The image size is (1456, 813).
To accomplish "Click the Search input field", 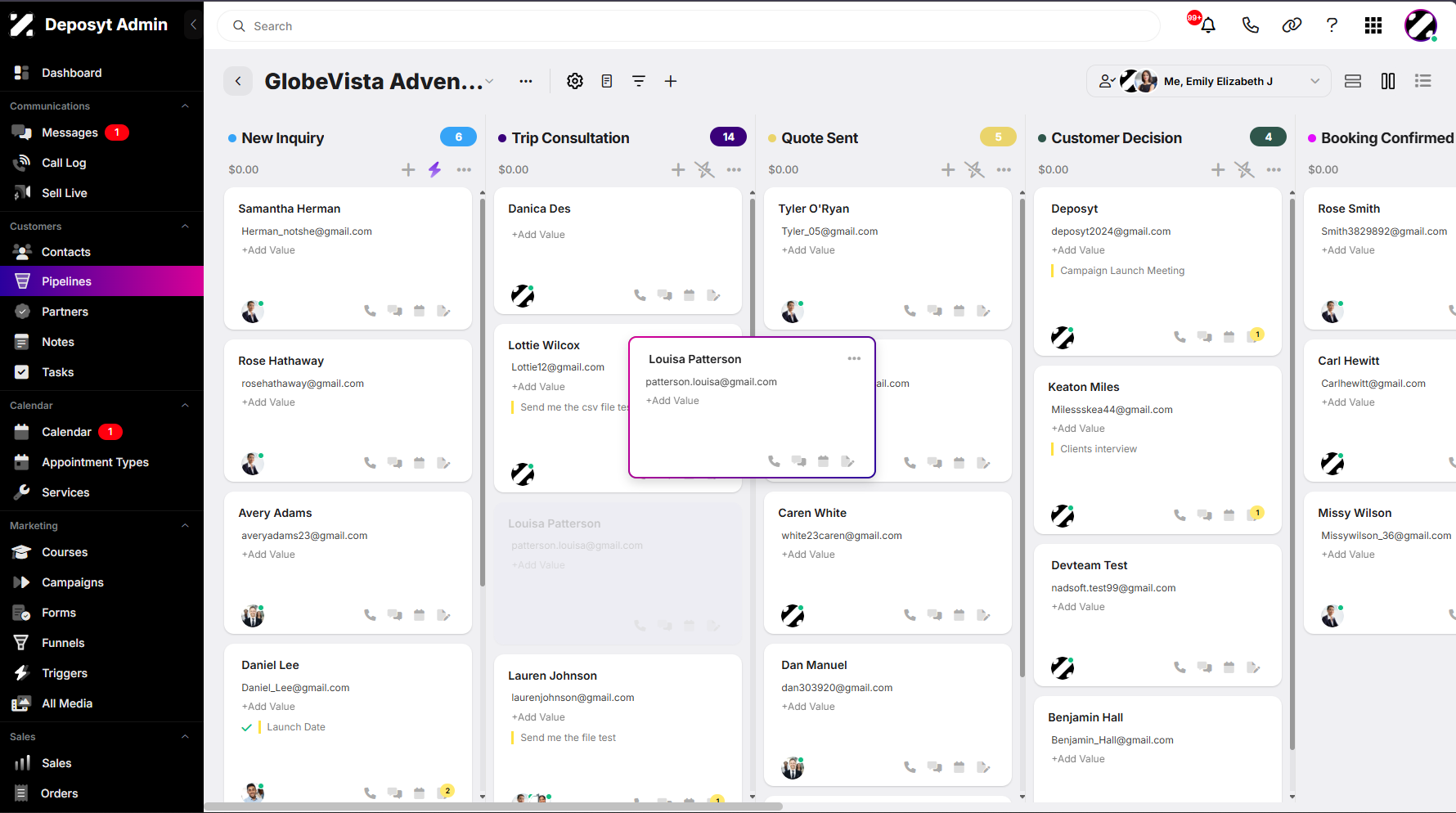I will (x=689, y=26).
